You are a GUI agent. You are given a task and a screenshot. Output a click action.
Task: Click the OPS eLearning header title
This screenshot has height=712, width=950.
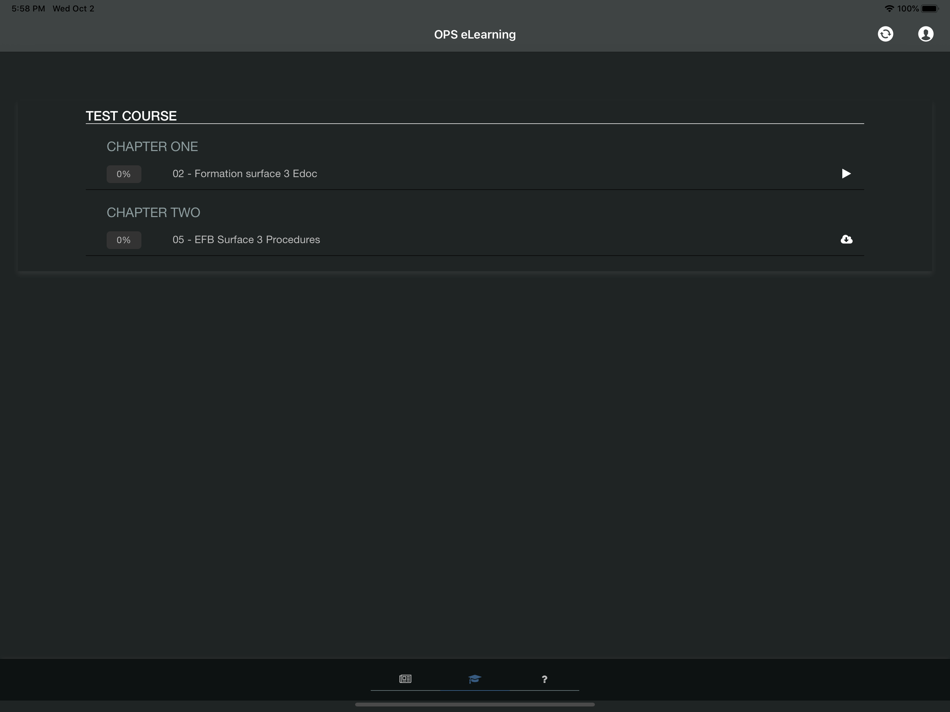point(474,35)
